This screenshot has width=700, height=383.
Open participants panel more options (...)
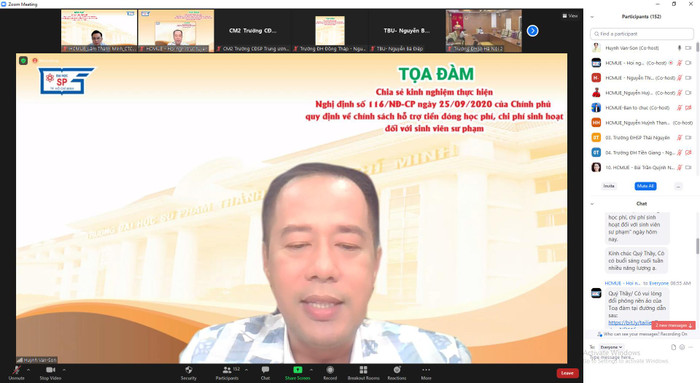(679, 186)
